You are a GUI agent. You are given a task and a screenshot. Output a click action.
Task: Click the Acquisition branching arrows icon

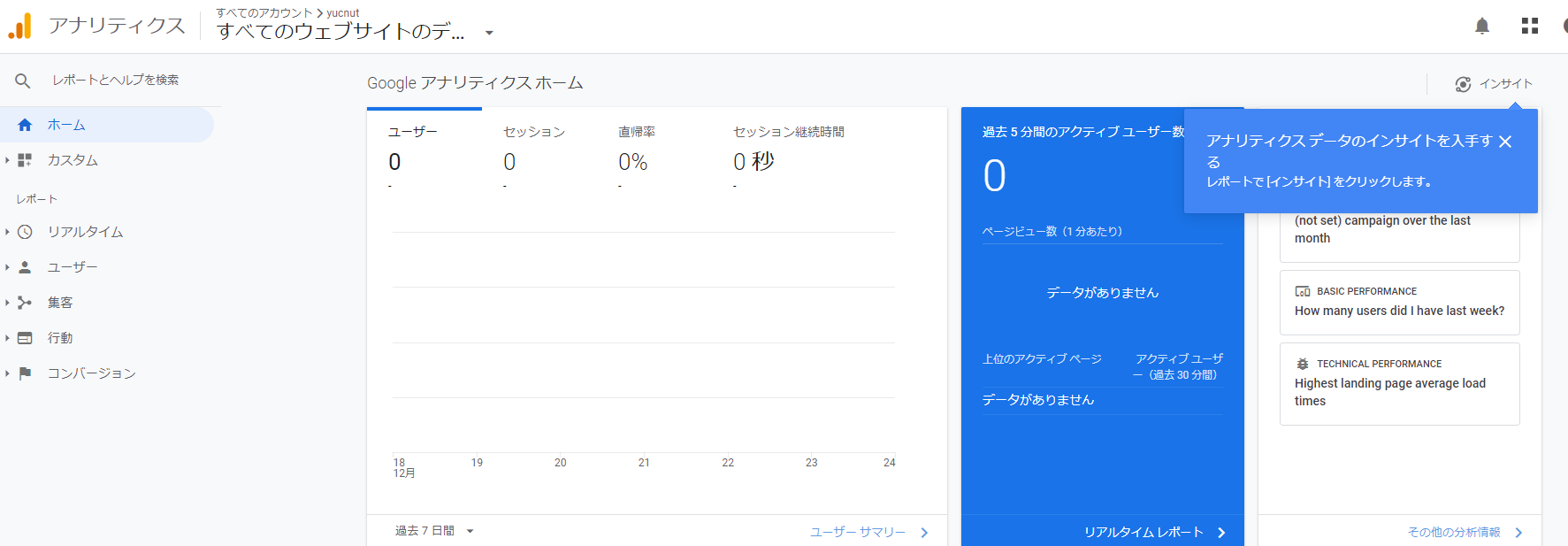[25, 303]
